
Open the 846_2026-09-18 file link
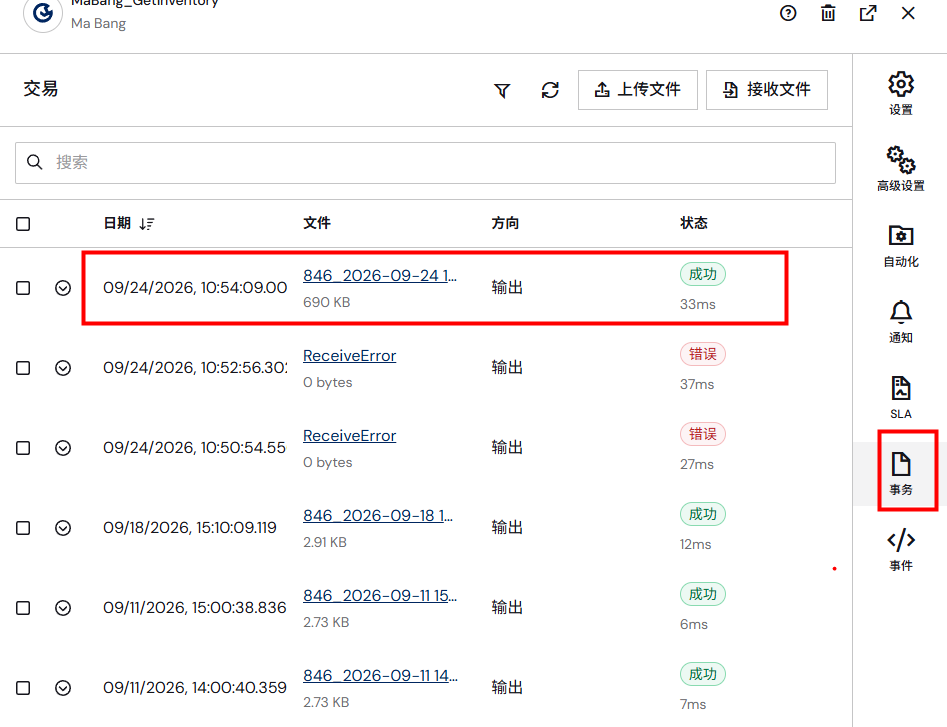[378, 516]
